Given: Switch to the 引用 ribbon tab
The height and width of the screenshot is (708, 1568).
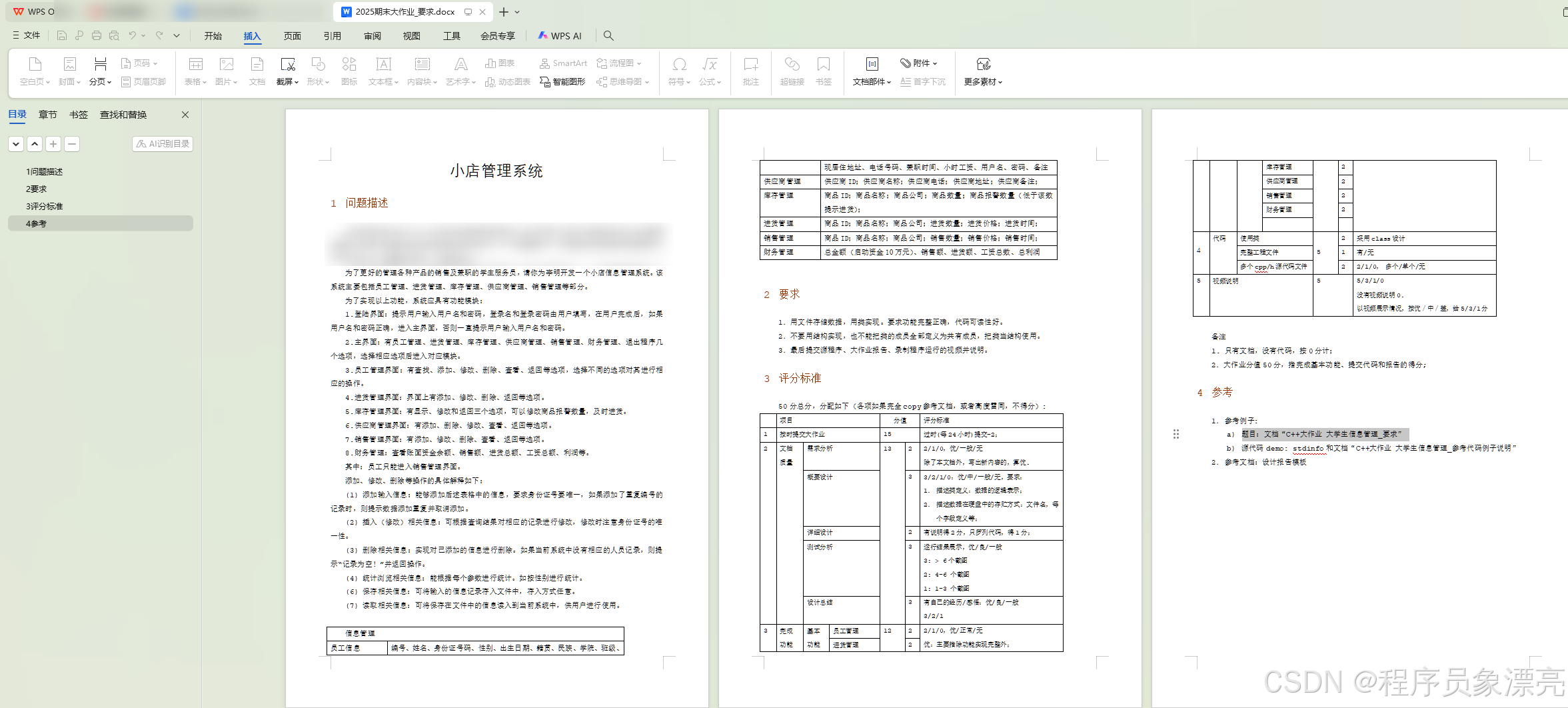Looking at the screenshot, I should (x=333, y=36).
